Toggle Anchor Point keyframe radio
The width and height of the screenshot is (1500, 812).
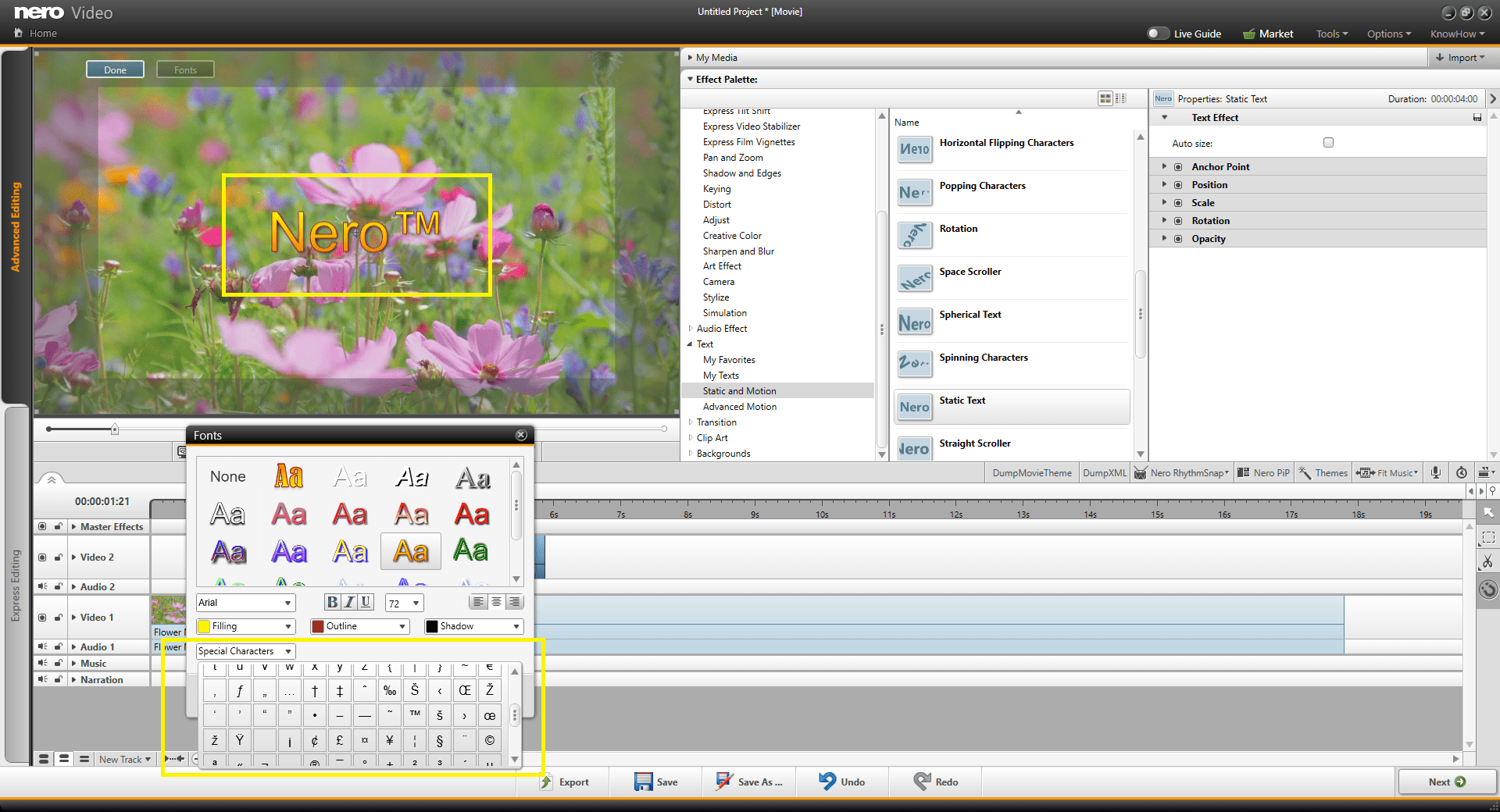tap(1178, 167)
